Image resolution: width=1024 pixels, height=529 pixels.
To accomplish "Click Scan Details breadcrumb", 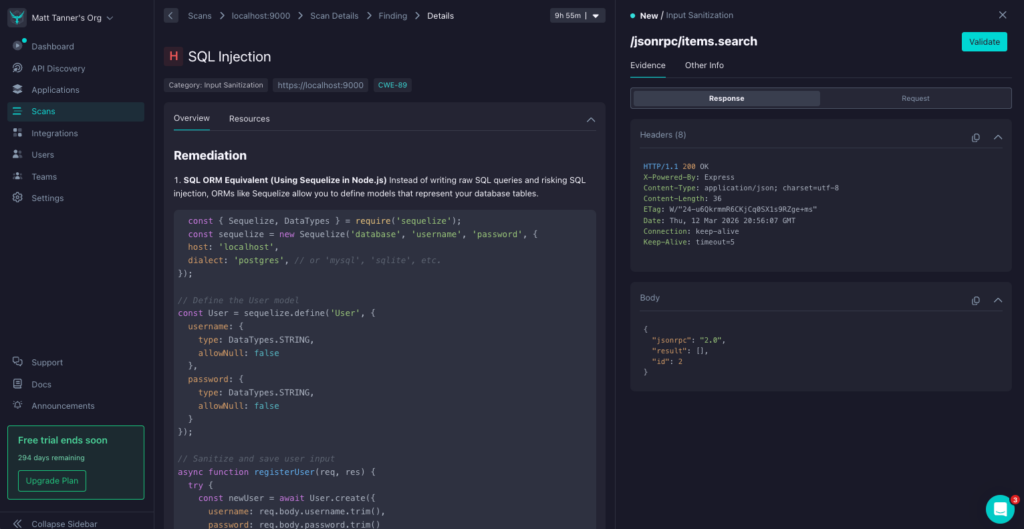I will tap(334, 16).
